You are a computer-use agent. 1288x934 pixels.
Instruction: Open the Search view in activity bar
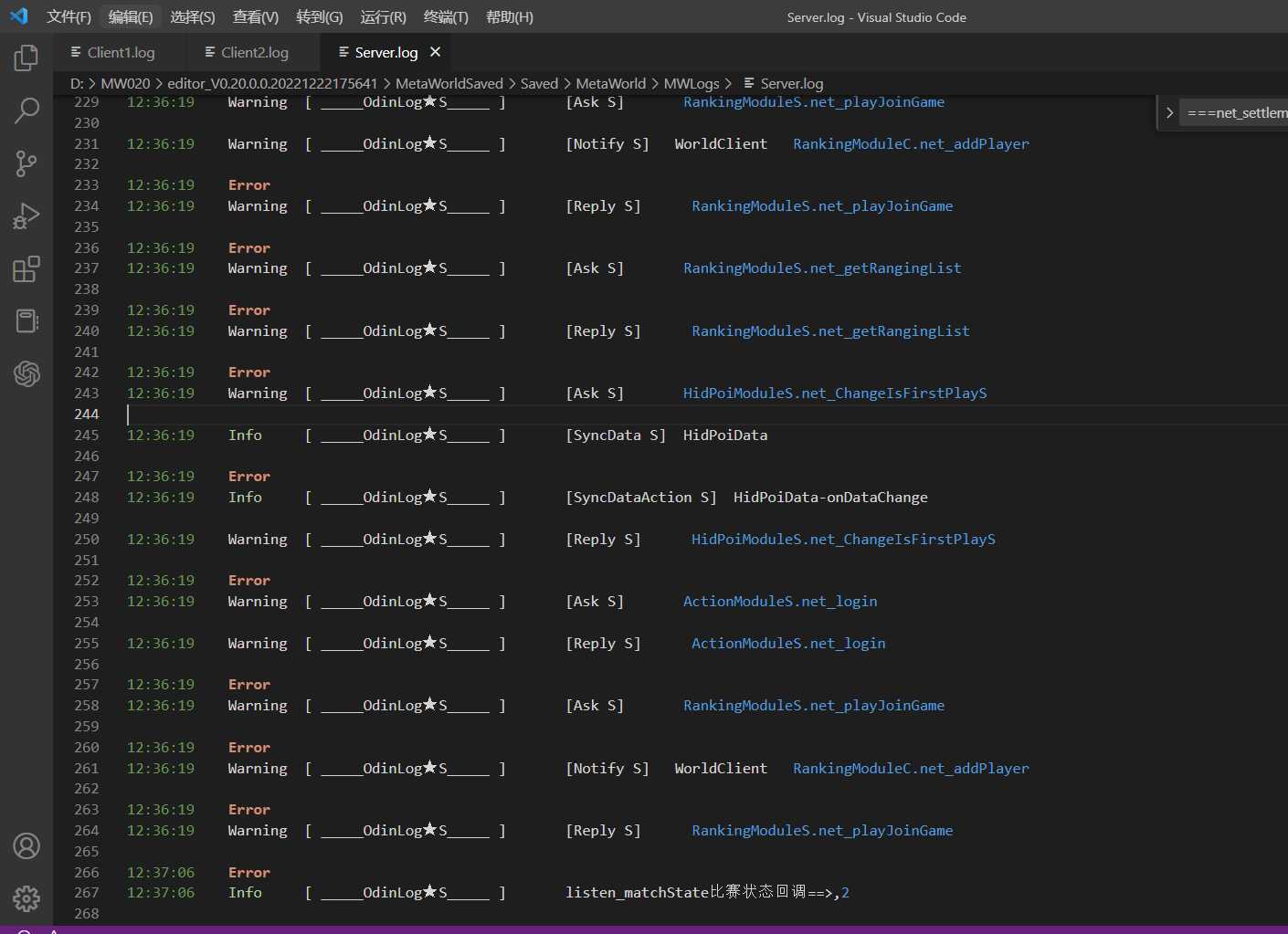[26, 110]
